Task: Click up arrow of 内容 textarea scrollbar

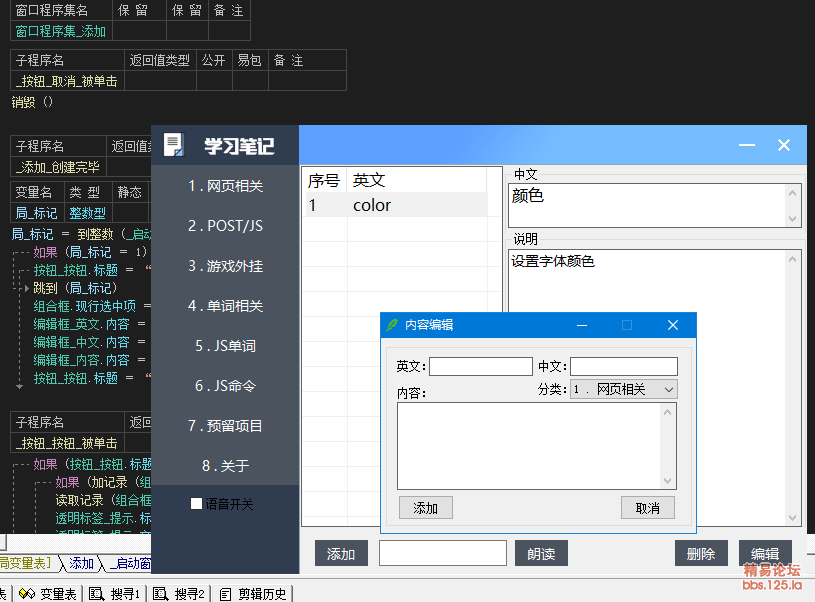Action: pos(668,412)
